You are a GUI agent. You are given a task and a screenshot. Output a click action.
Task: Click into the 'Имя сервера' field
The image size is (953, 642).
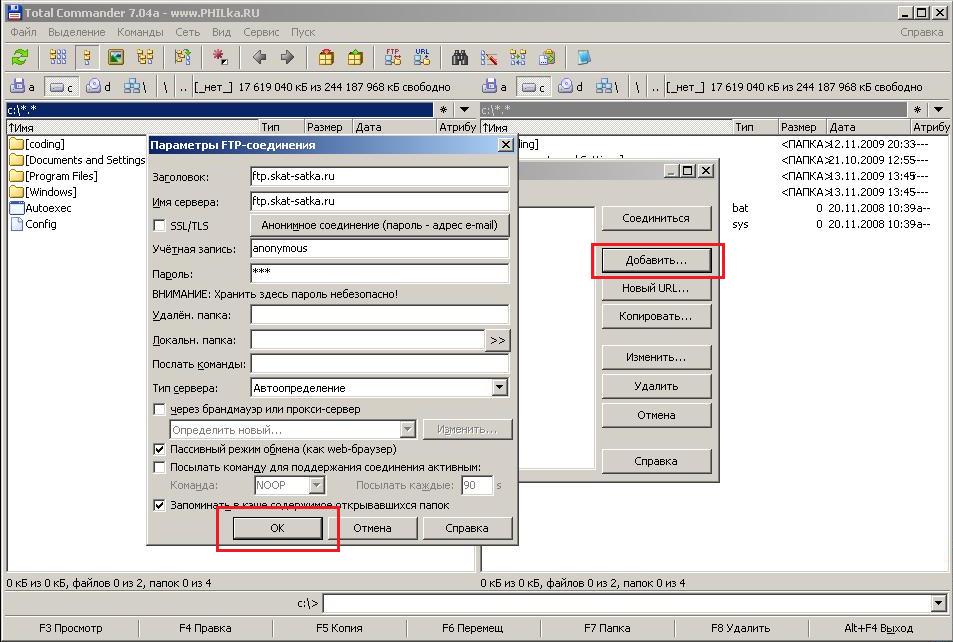(379, 201)
